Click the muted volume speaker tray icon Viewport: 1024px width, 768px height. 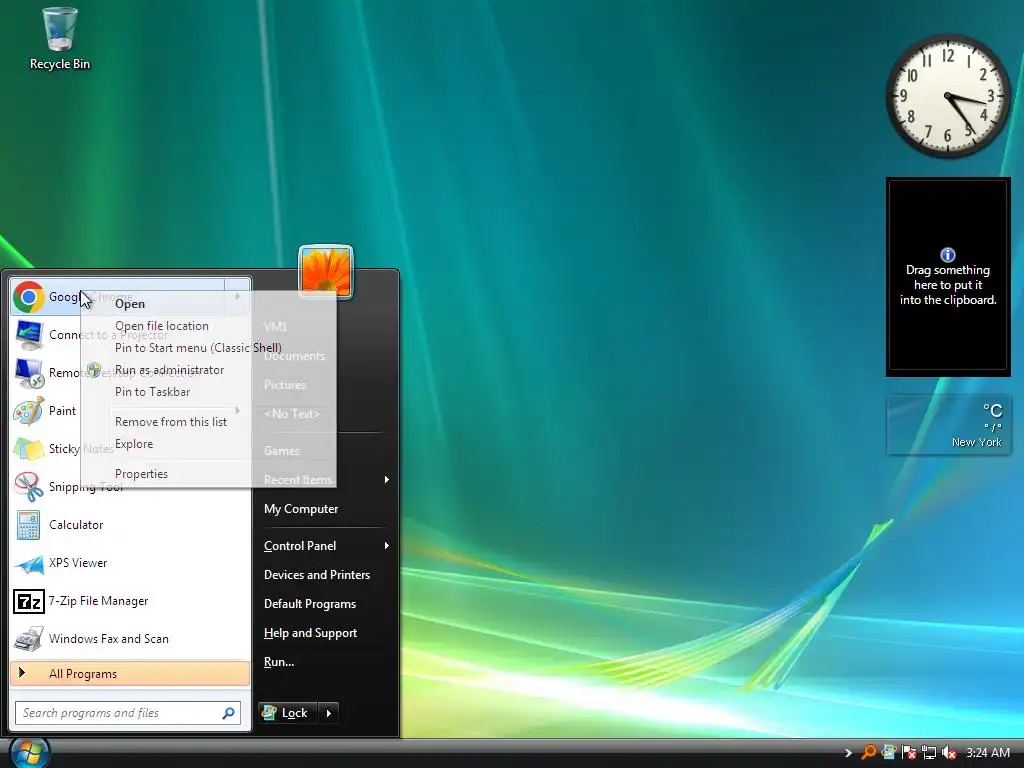tap(949, 752)
